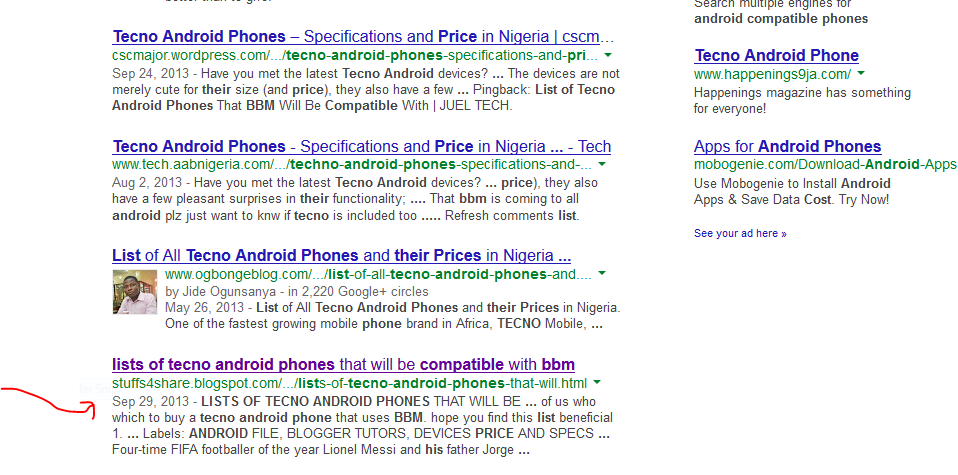Viewport: 958px width, 475px height.
Task: Click the www.ogbongeblog.com green URL
Action: click(378, 274)
